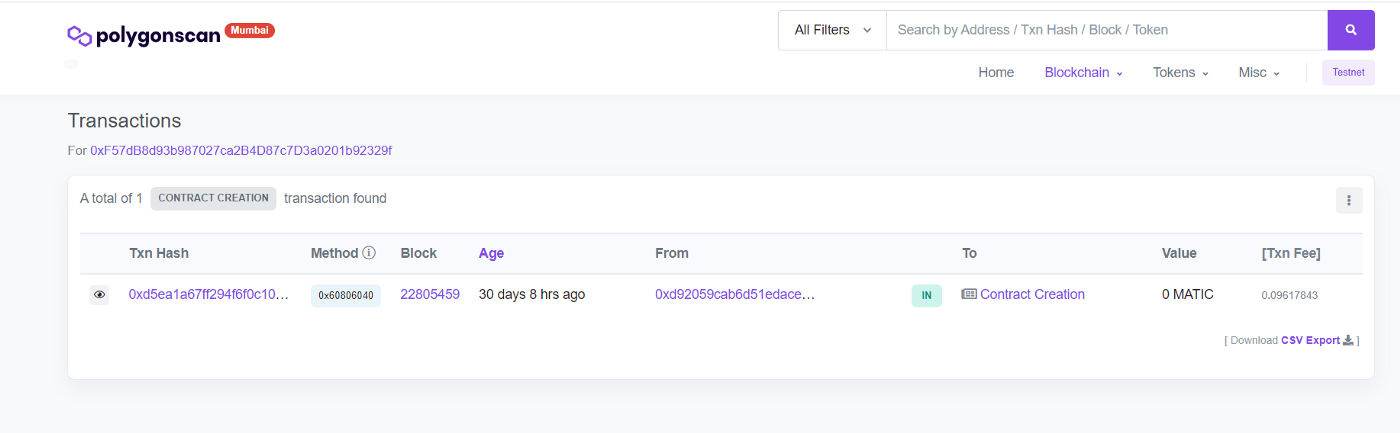Click the Testnet button
Image resolution: width=1400 pixels, height=433 pixels.
(x=1348, y=72)
